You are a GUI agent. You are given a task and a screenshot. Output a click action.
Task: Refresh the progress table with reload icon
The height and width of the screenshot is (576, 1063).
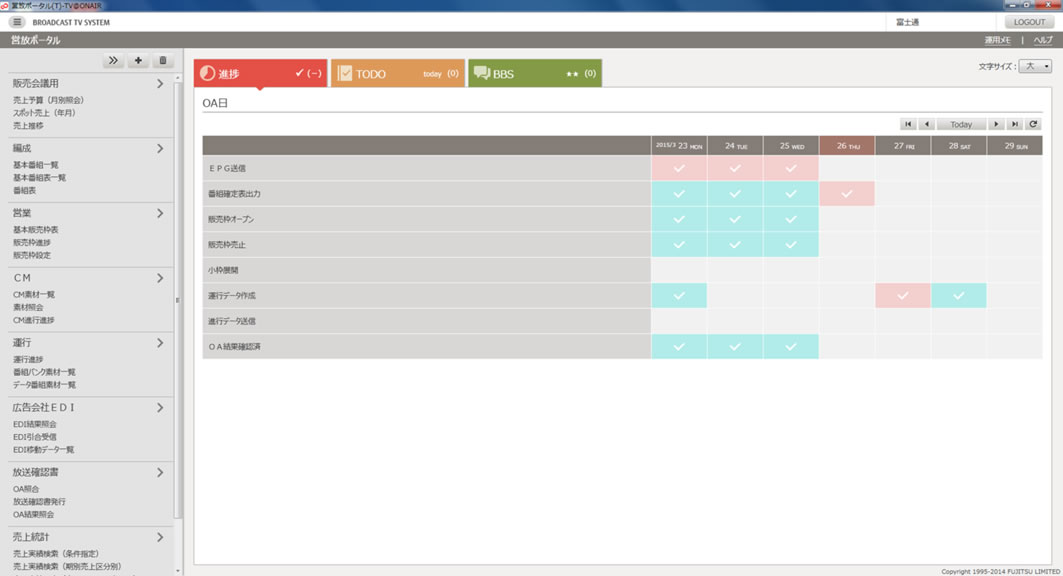1033,125
